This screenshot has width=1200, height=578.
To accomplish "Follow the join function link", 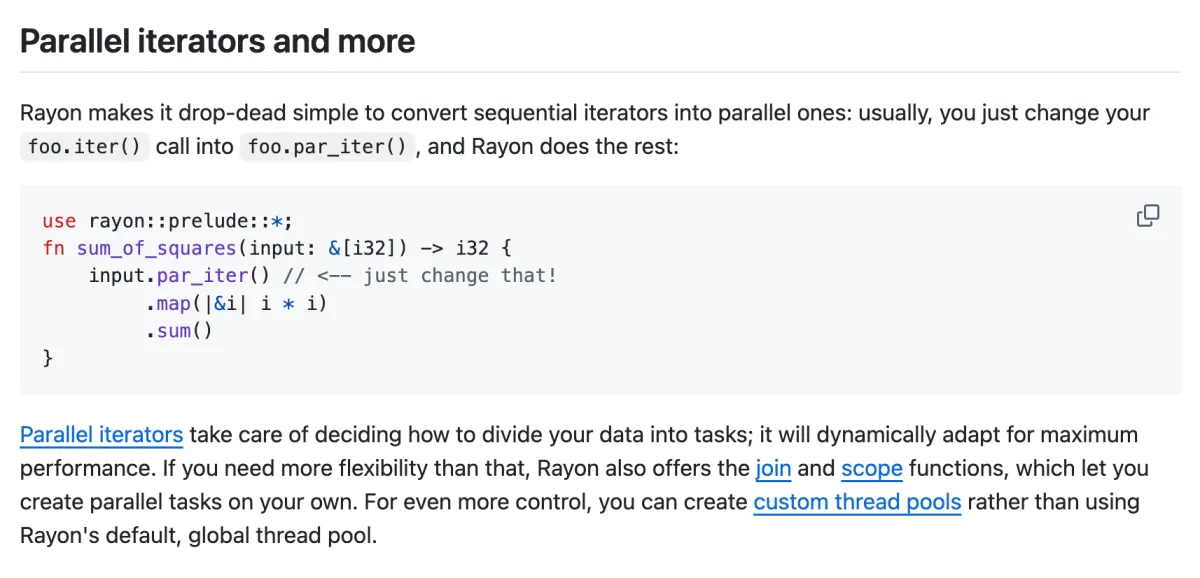I will pos(773,468).
